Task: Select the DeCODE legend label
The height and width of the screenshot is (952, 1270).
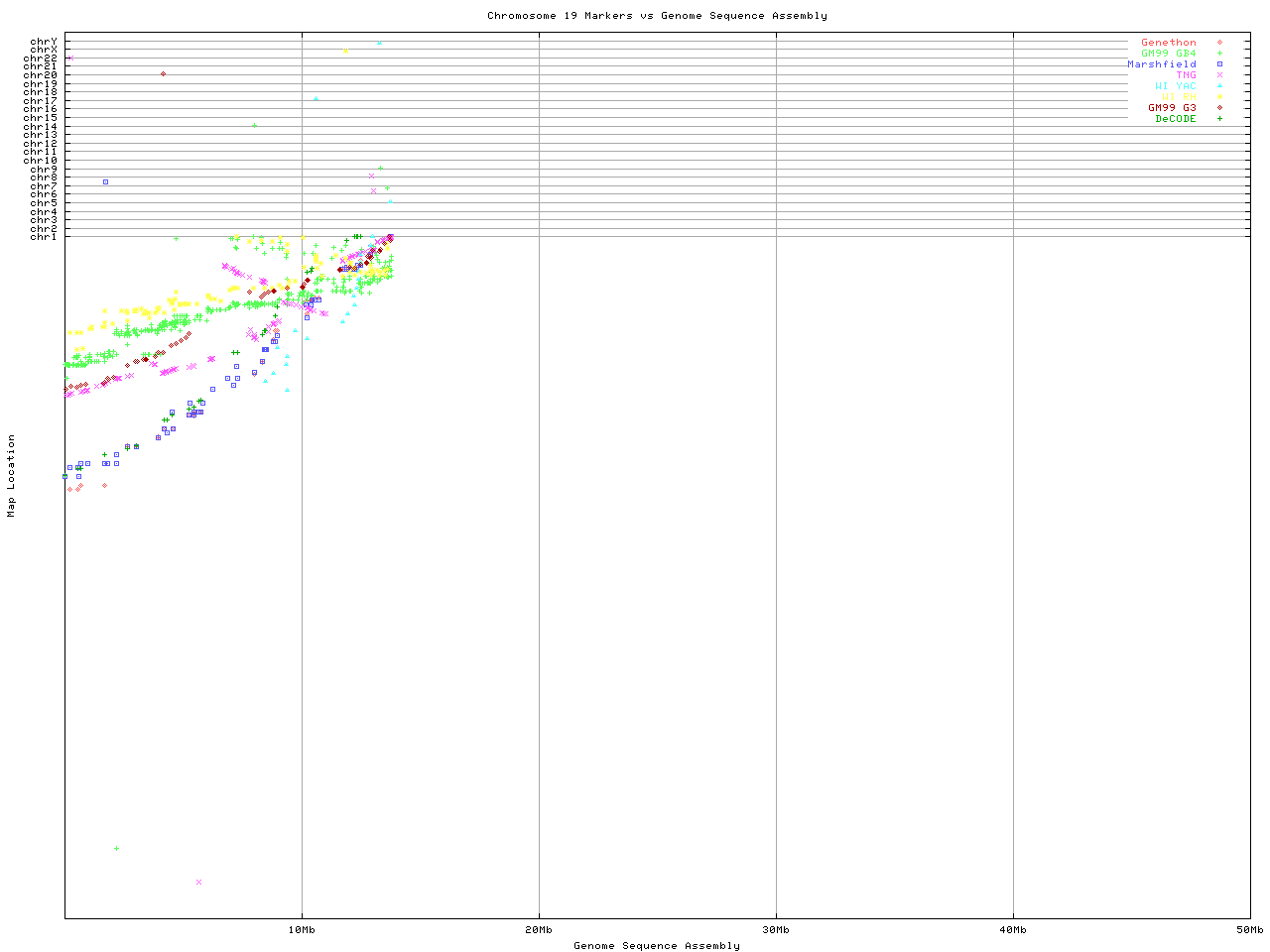Action: pyautogui.click(x=1176, y=119)
